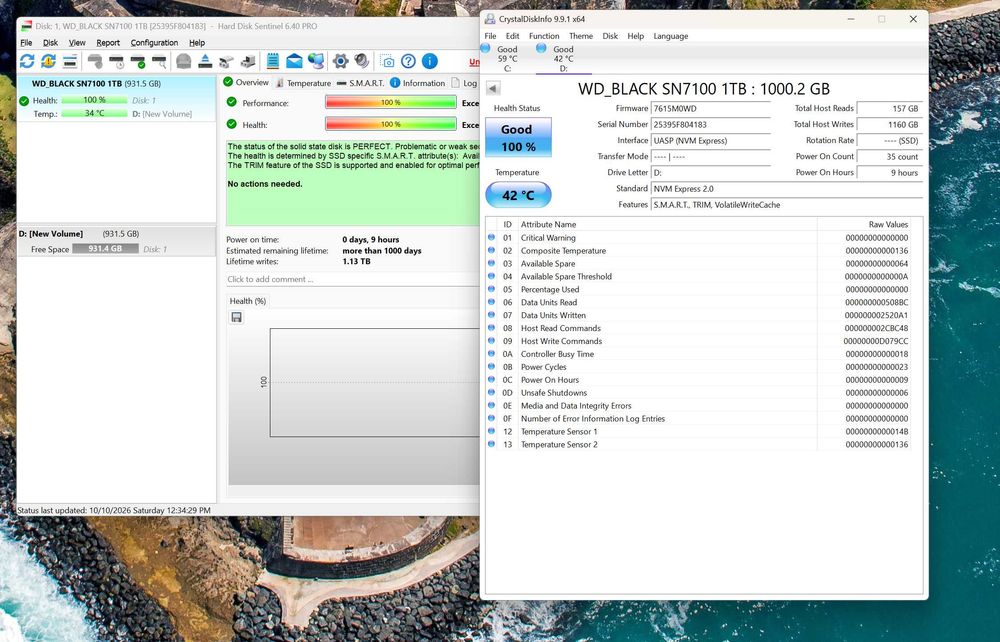Switch to the Information tab
The height and width of the screenshot is (642, 1000).
tap(418, 83)
